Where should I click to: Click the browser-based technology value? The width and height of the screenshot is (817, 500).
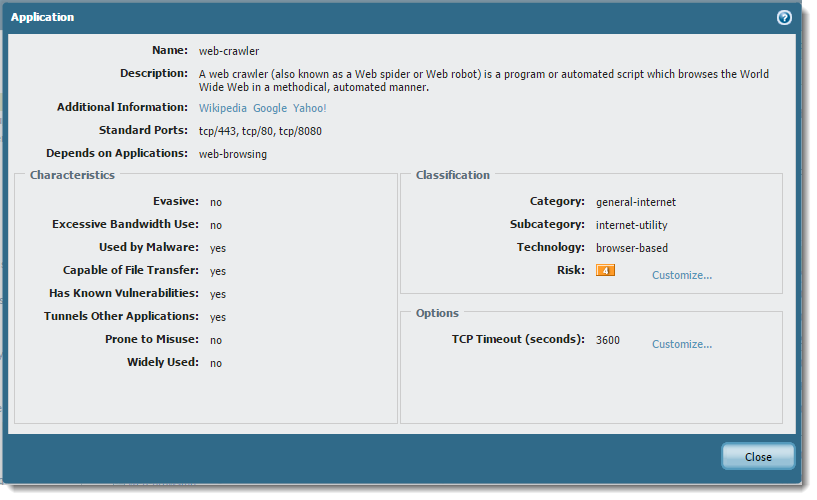pyautogui.click(x=632, y=248)
